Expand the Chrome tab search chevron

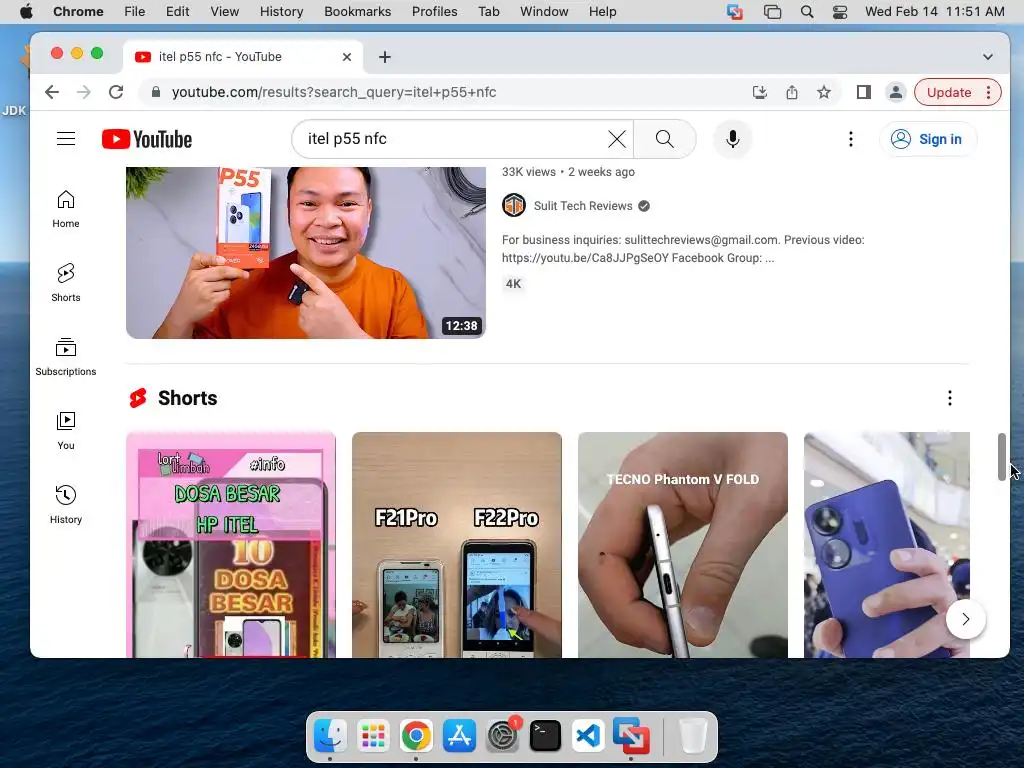pos(987,57)
